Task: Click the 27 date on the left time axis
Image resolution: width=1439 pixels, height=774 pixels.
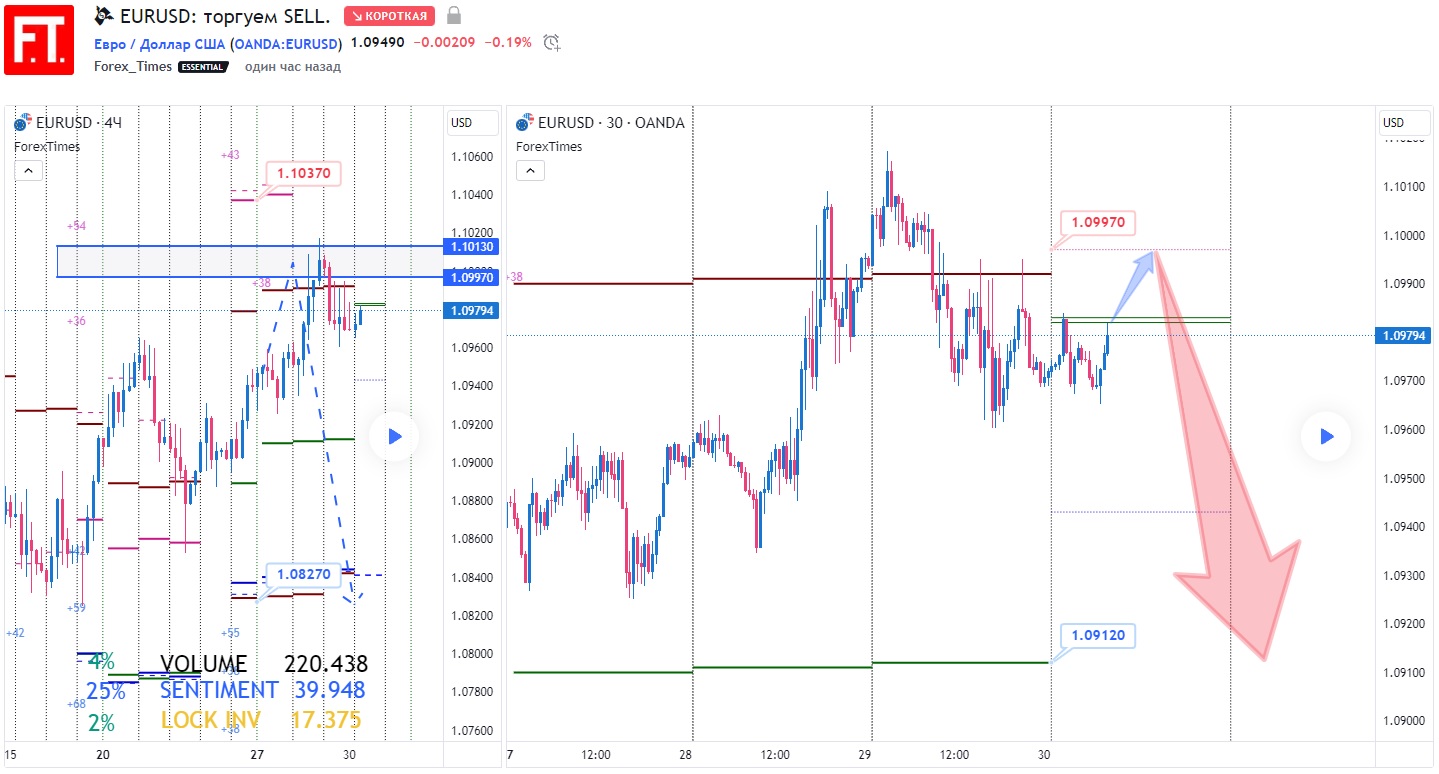Action: 257,756
